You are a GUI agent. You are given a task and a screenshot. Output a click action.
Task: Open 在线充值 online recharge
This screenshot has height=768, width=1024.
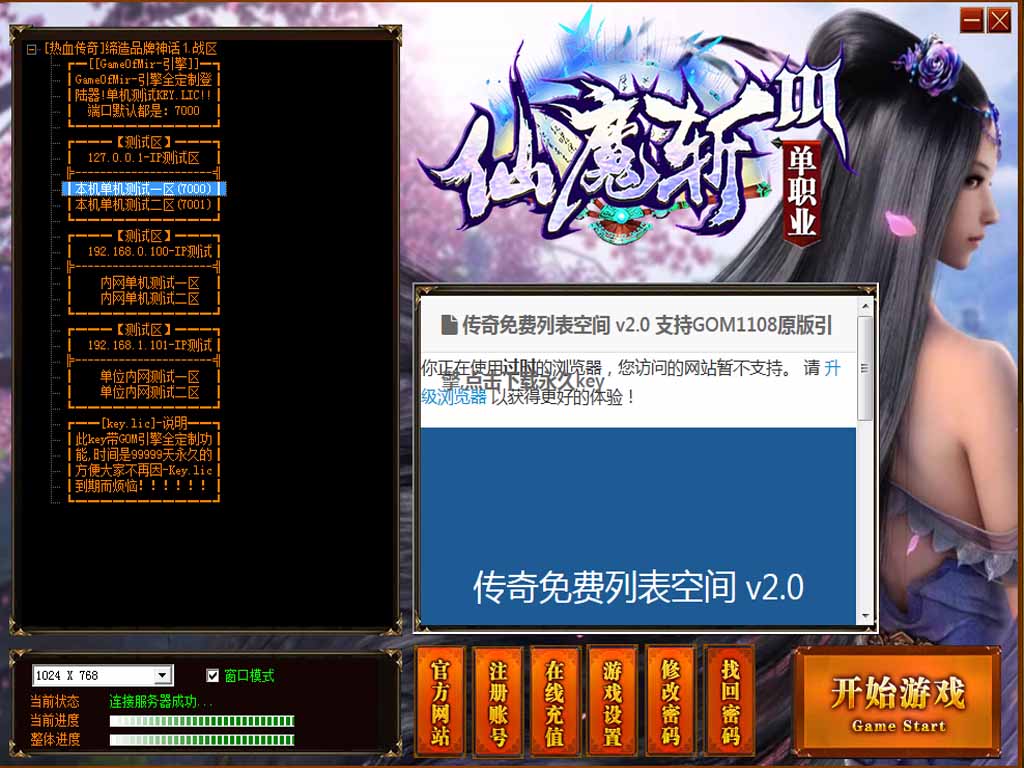pyautogui.click(x=555, y=701)
